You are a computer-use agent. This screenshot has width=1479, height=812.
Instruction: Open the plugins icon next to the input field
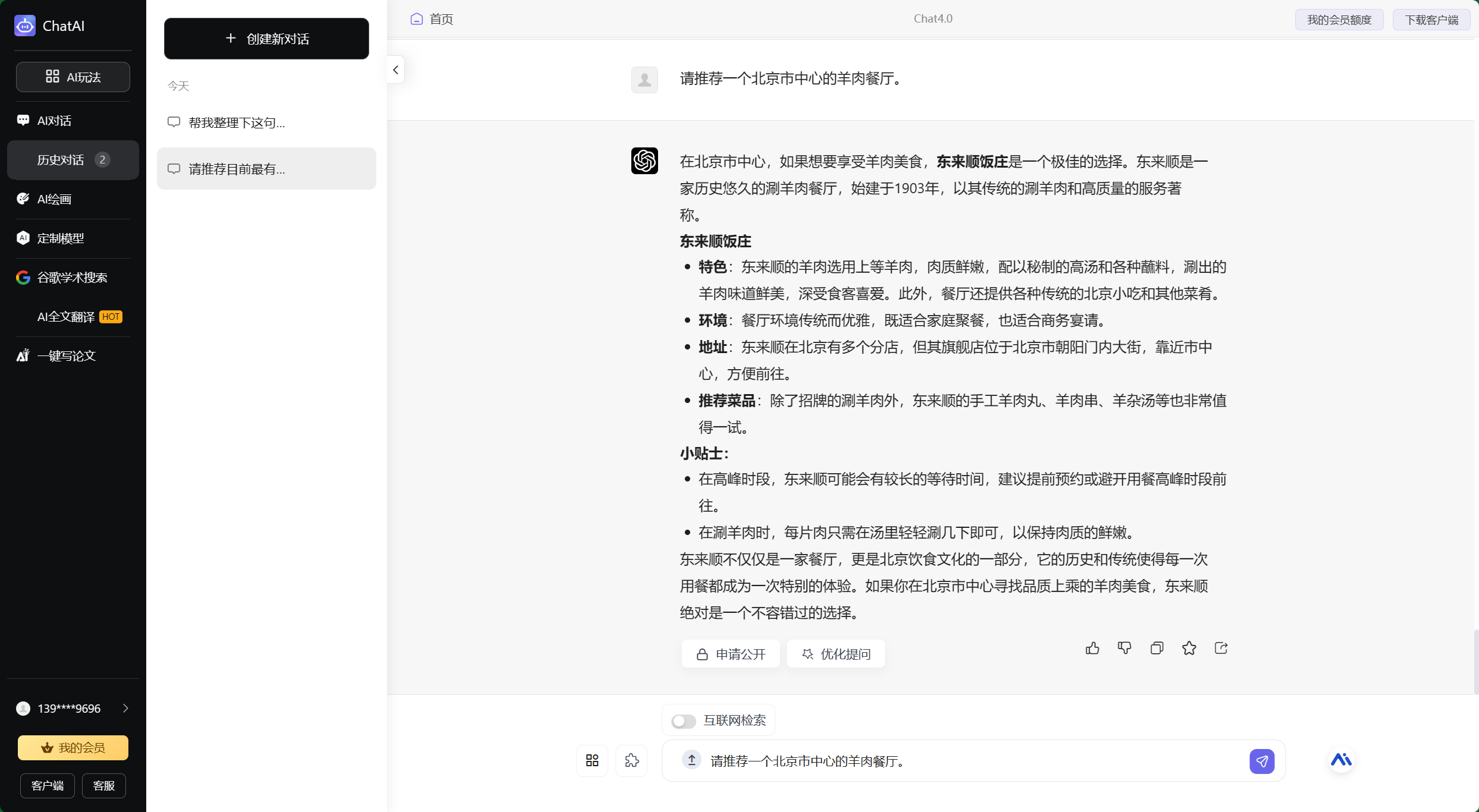tap(632, 760)
